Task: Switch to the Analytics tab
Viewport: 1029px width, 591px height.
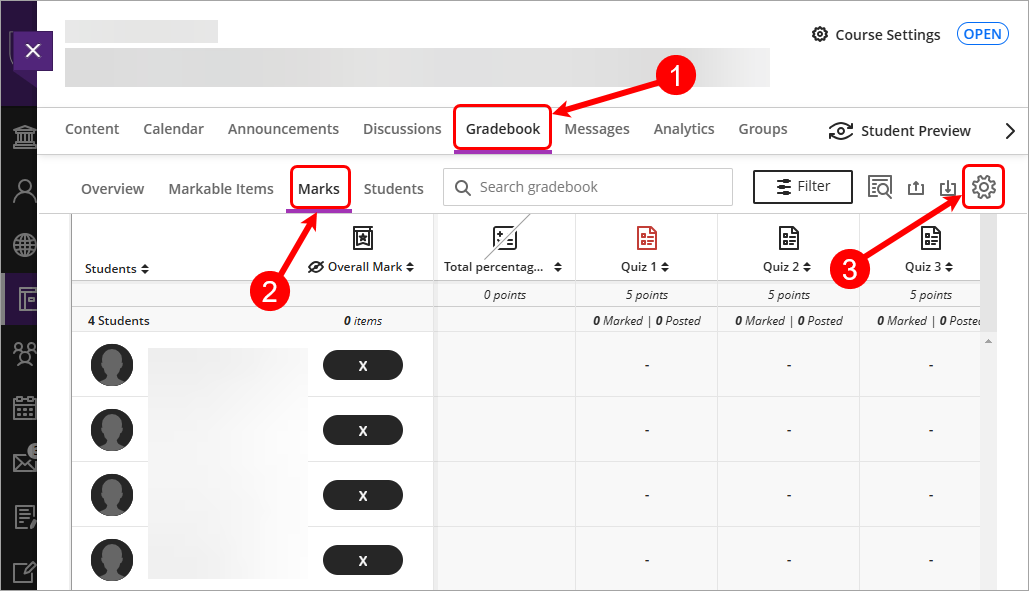Action: coord(684,128)
